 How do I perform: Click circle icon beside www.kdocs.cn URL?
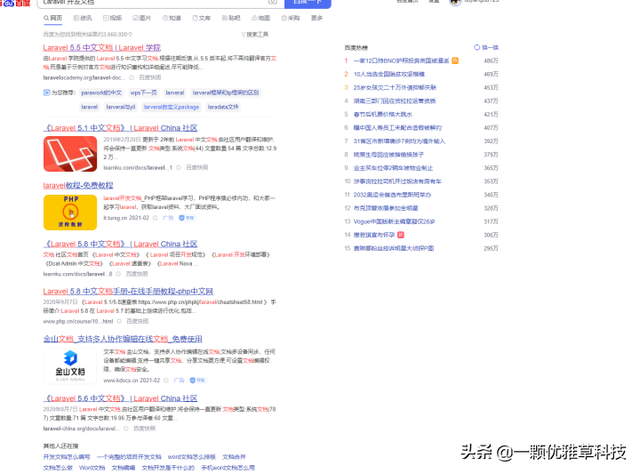click(x=166, y=380)
